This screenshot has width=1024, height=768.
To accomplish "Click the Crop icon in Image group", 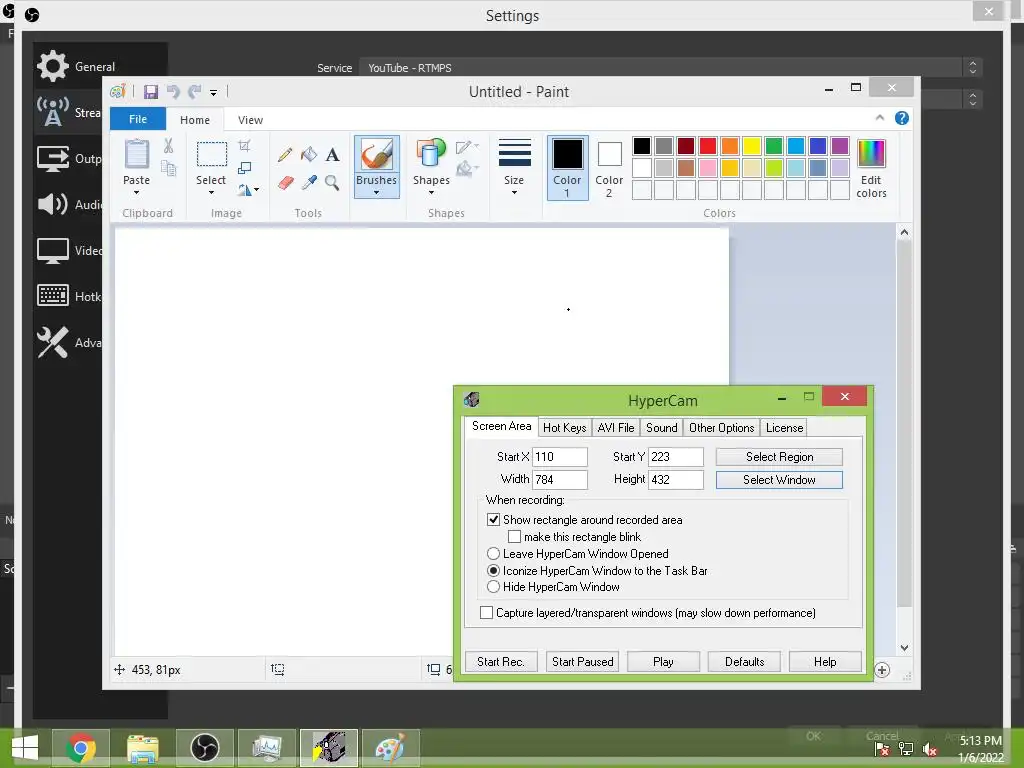I will click(x=244, y=146).
